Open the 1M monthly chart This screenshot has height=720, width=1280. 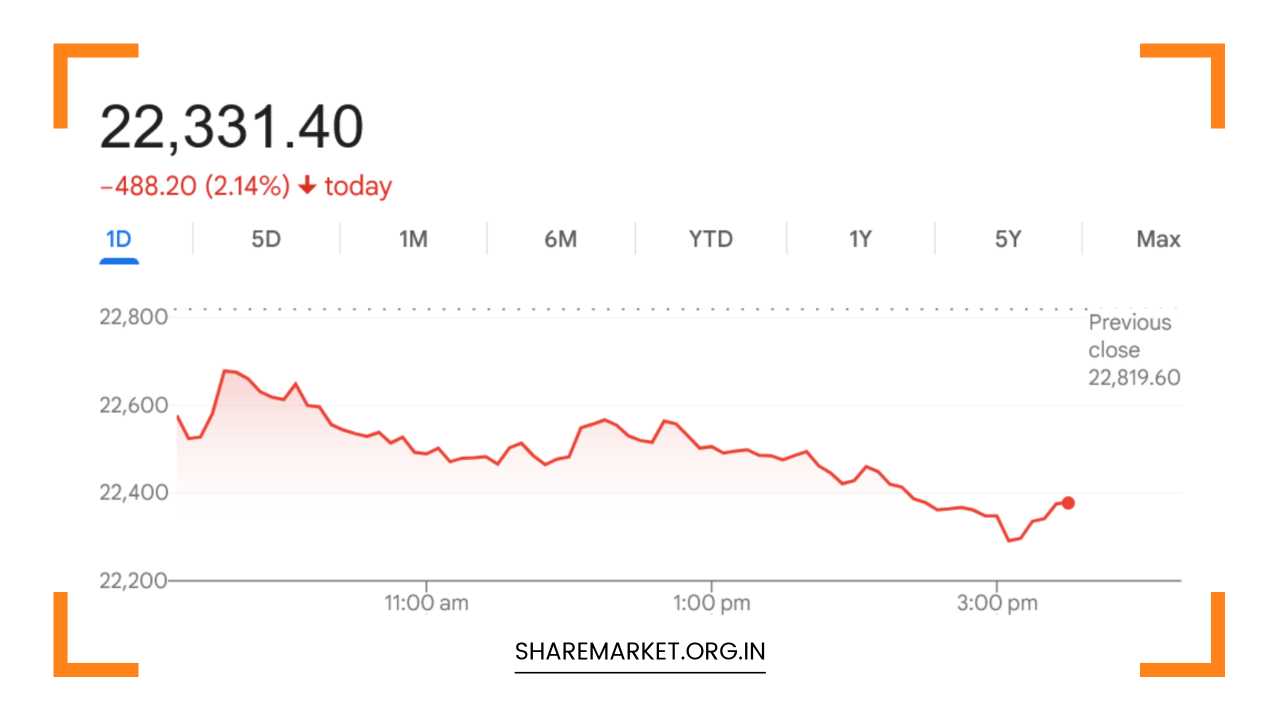tap(413, 239)
